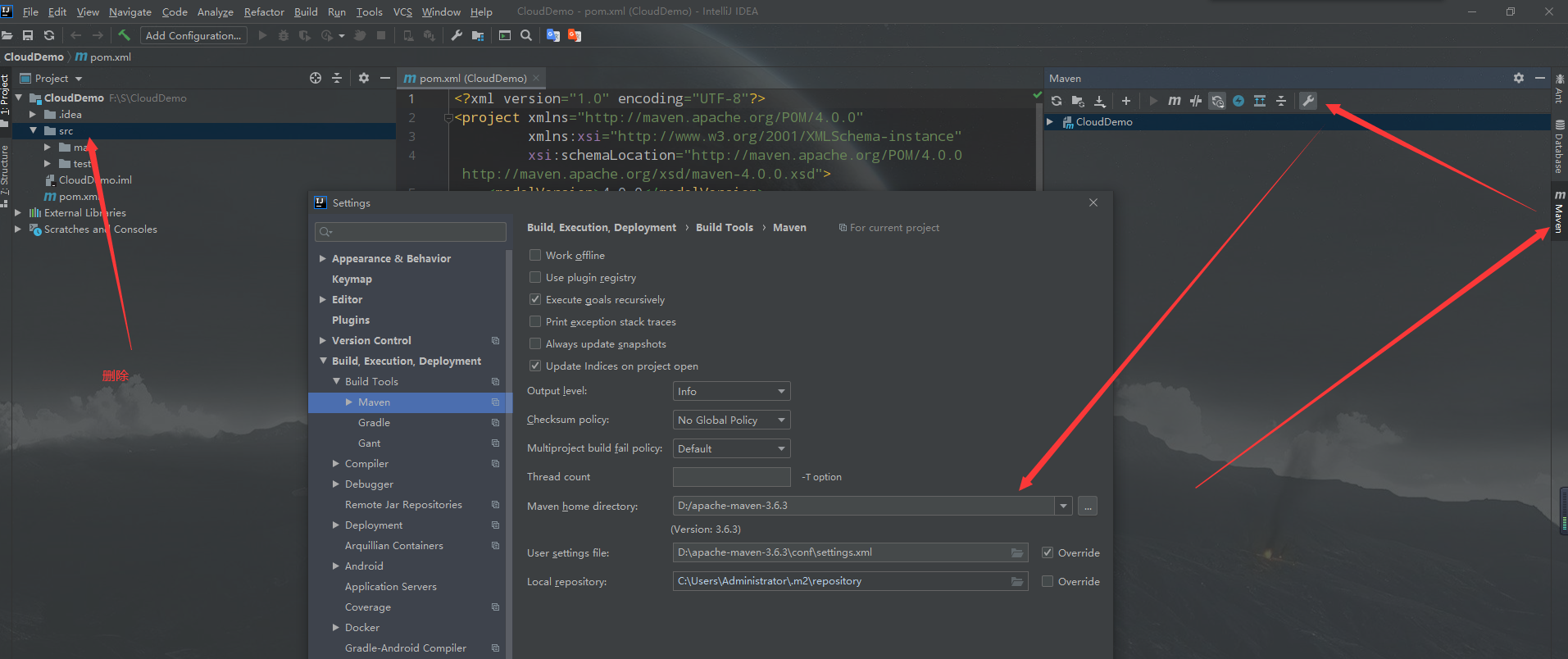Click the green Build Project hammer icon
The height and width of the screenshot is (659, 1568).
point(124,35)
